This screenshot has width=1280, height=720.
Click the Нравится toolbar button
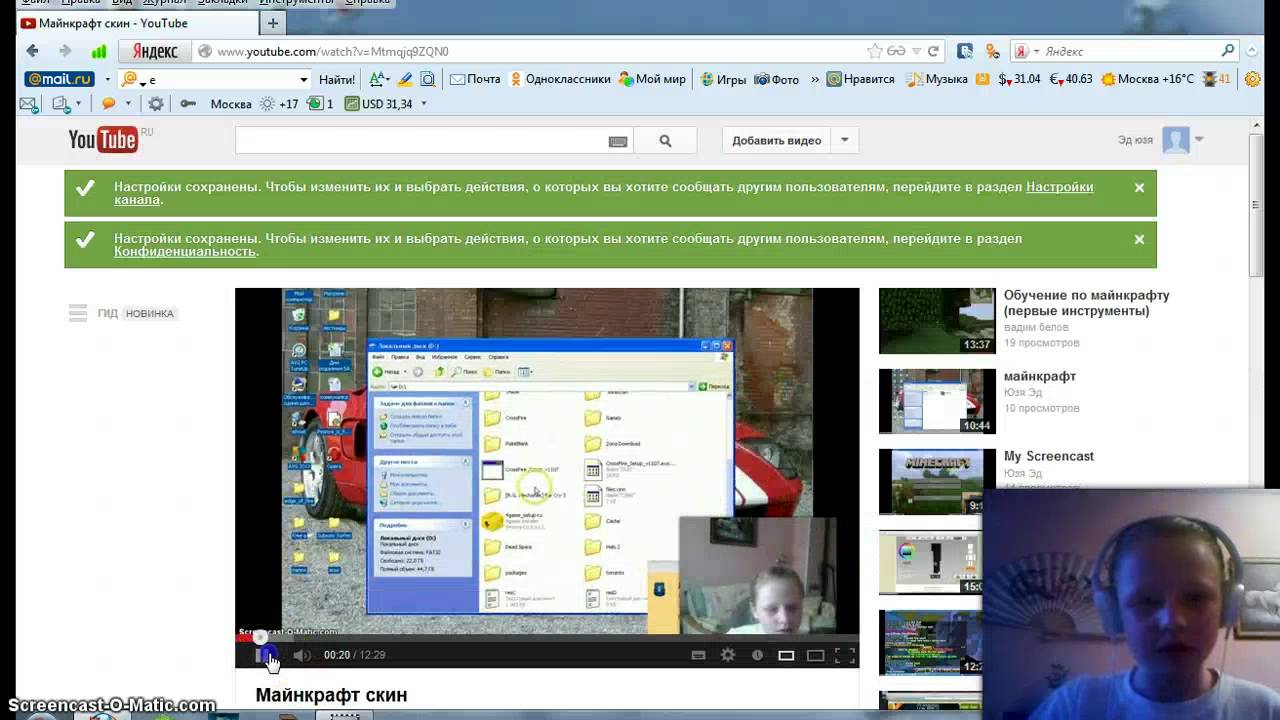860,79
